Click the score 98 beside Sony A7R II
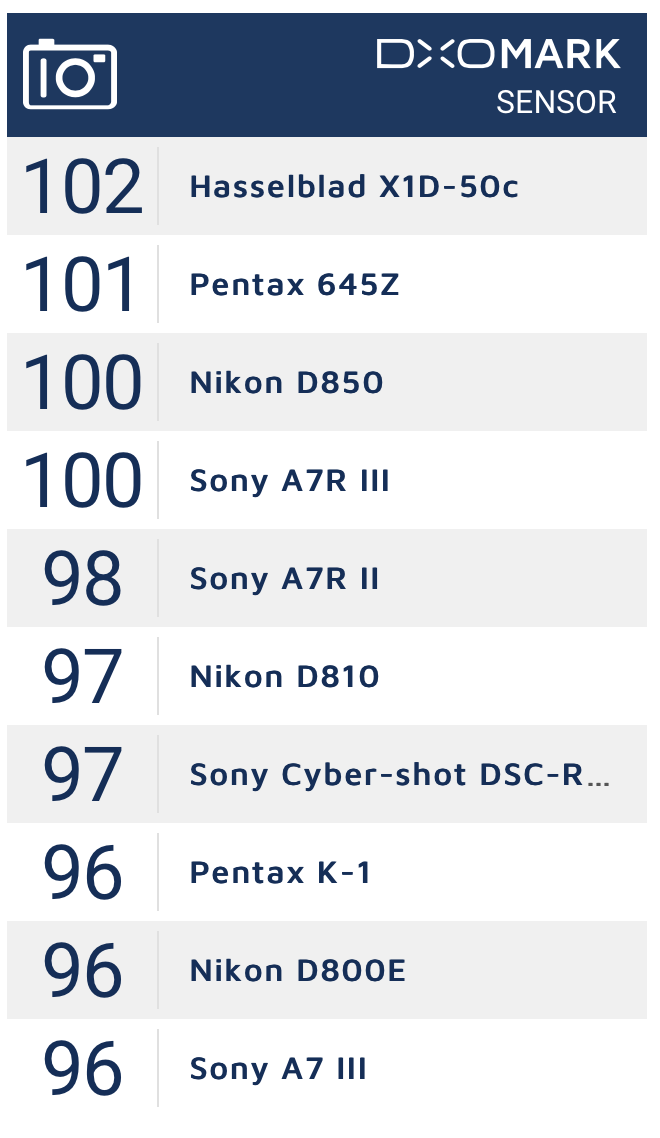This screenshot has width=660, height=1138. point(82,578)
